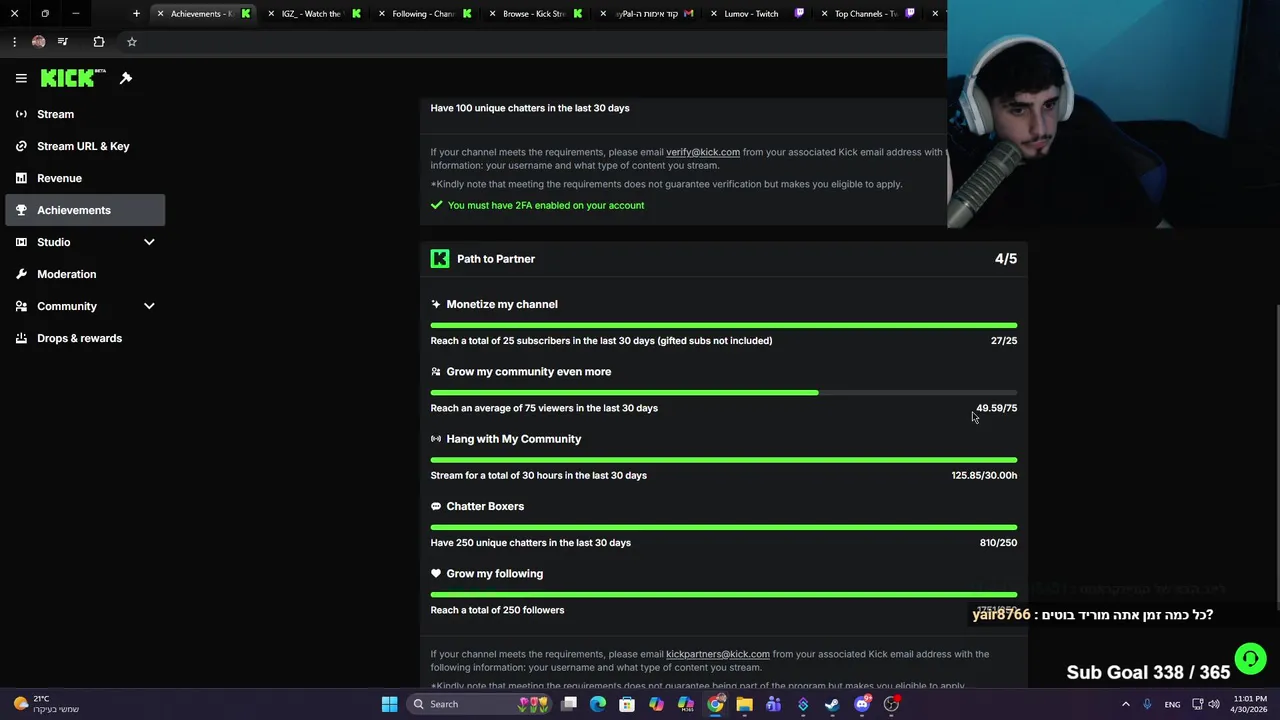Click the average viewers progress bar

click(x=724, y=393)
